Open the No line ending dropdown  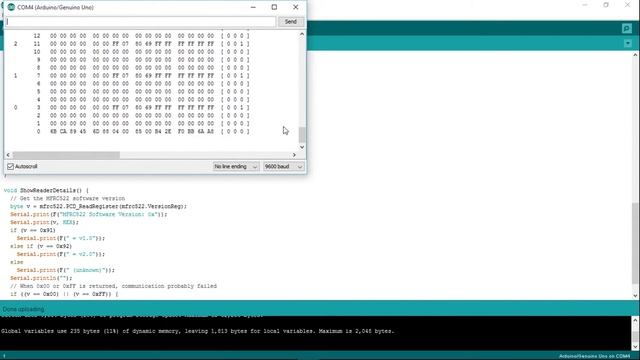236,167
